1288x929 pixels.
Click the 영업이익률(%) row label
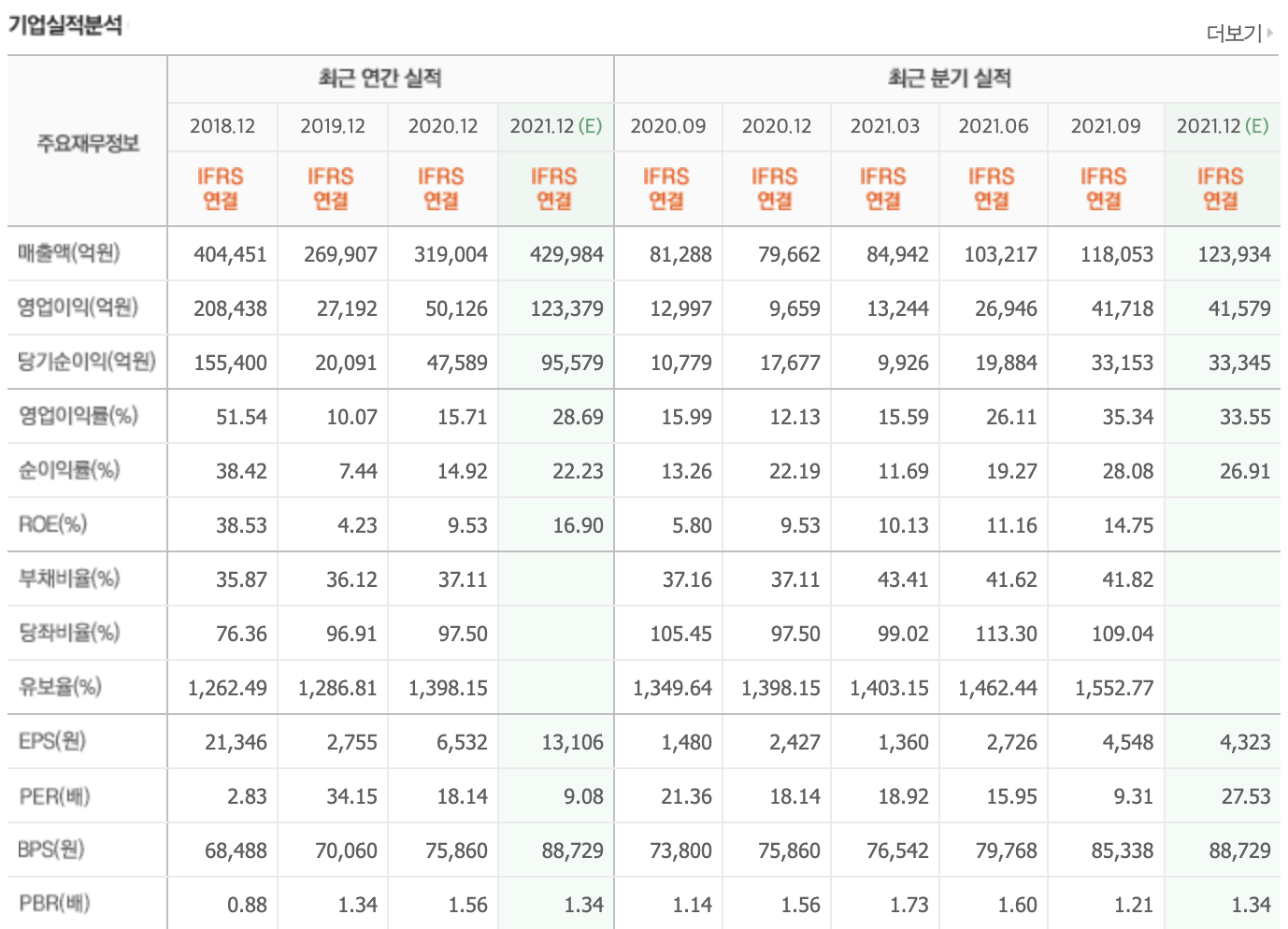(x=79, y=416)
